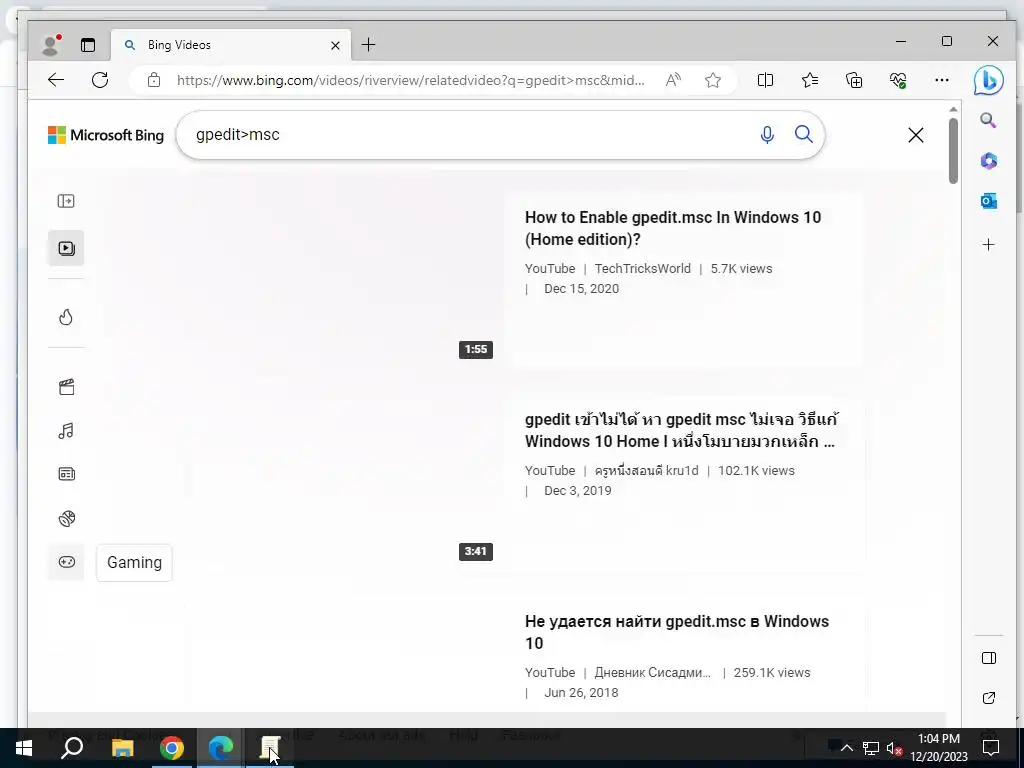Click the Jun 26, 2018 date
This screenshot has height=768, width=1024.
[x=581, y=692]
